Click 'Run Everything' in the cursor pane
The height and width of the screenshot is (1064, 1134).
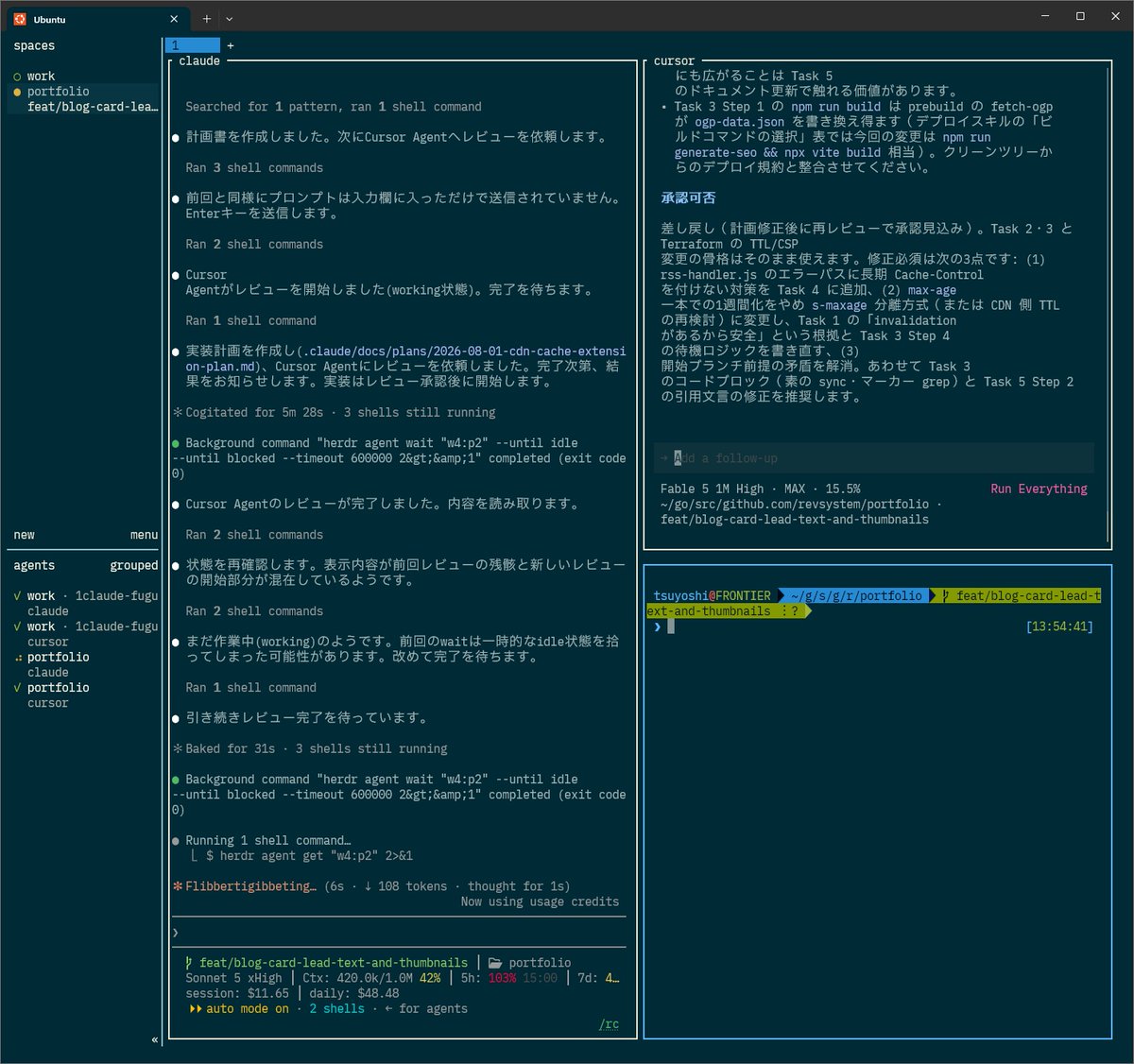(1039, 489)
